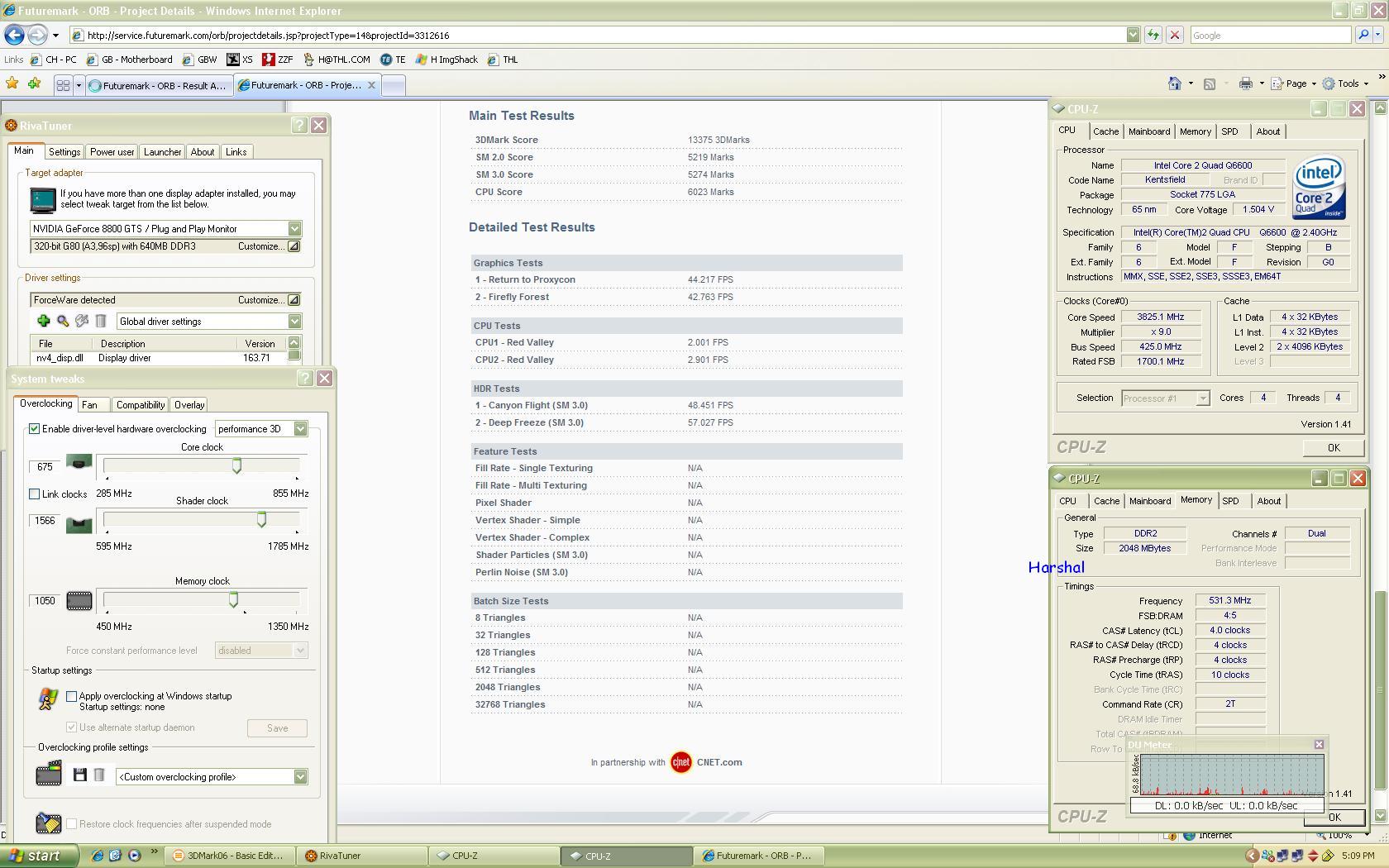This screenshot has height=868, width=1389.
Task: Open Customize arrow for 320-bit G80 adapter
Action: click(294, 246)
